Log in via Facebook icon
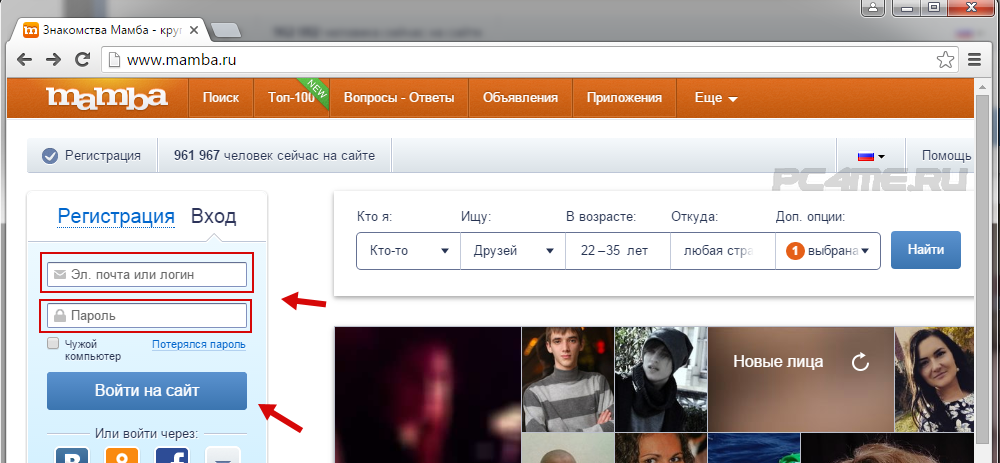The image size is (1000, 463). point(172,456)
